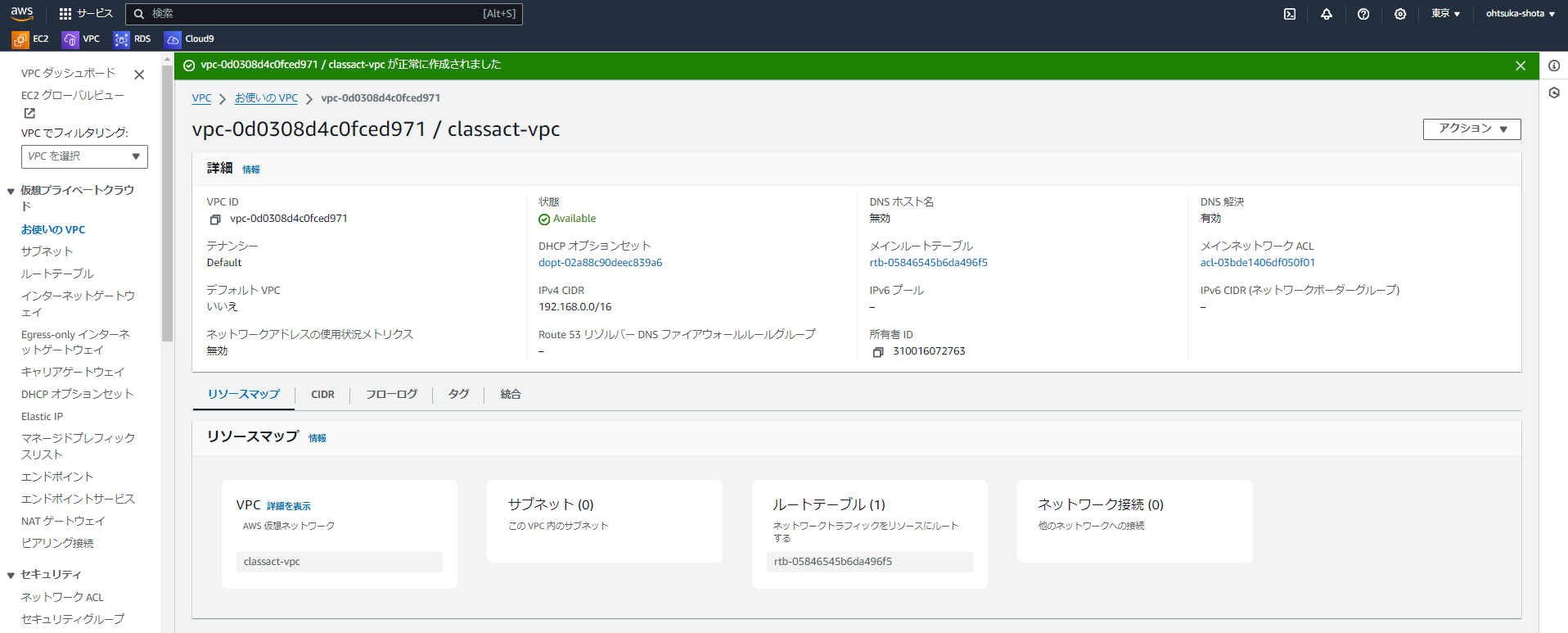The height and width of the screenshot is (633, 1568).
Task: Open サブネット in the sidebar
Action: coord(47,252)
